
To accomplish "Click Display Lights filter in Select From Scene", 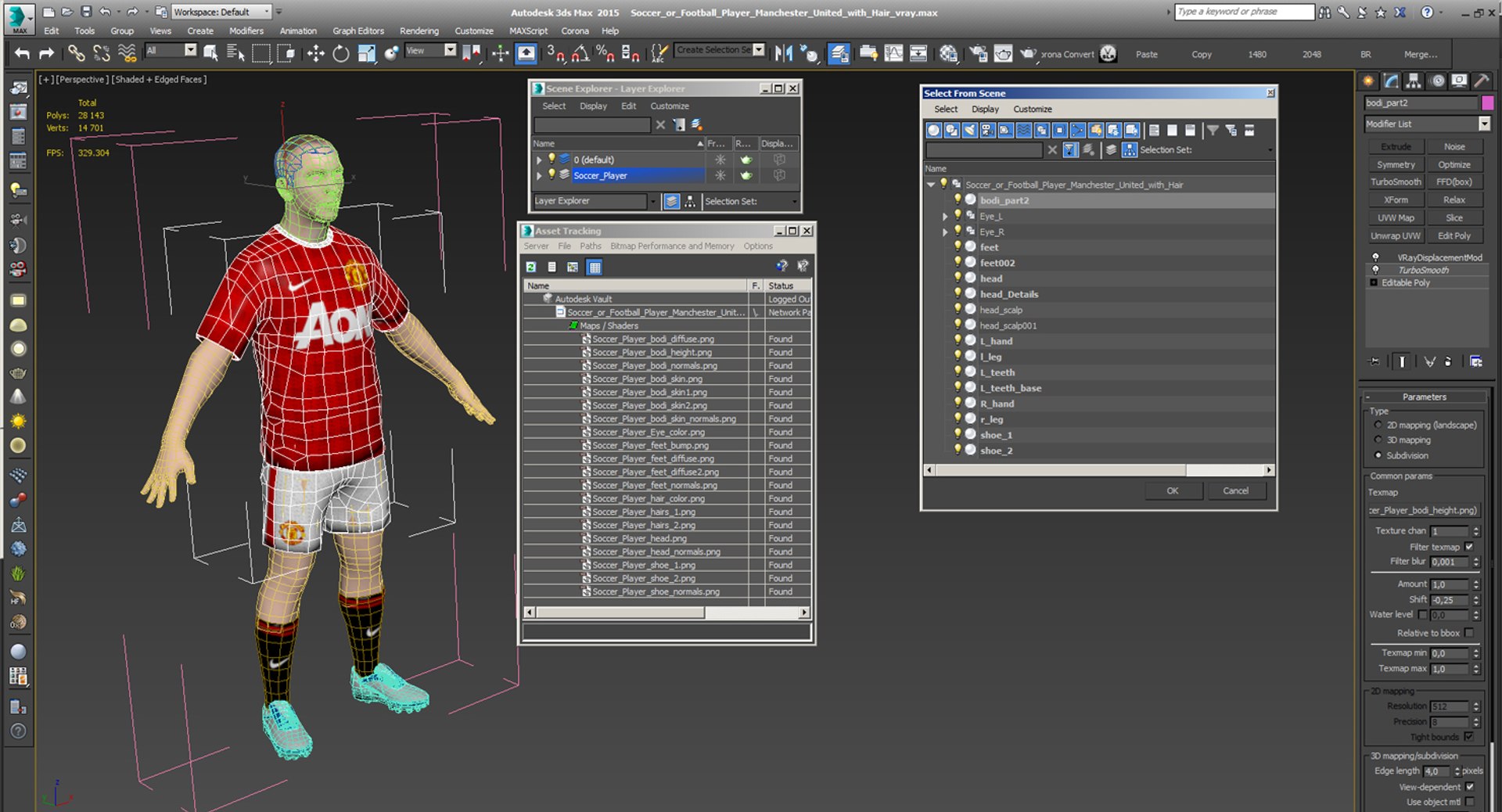I will click(969, 130).
